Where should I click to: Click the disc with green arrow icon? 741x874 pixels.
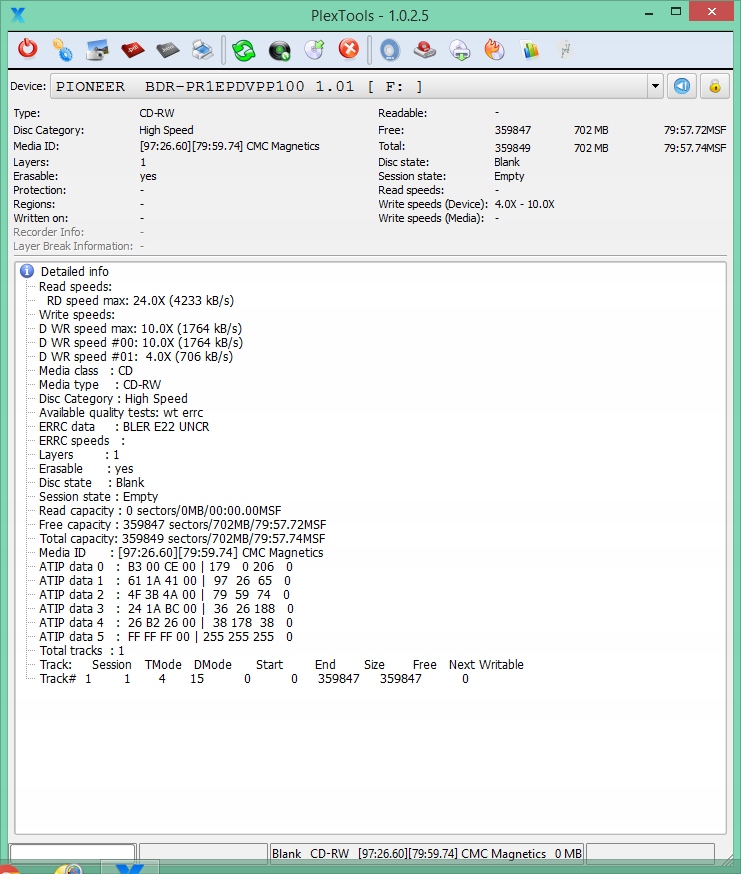pyautogui.click(x=314, y=50)
